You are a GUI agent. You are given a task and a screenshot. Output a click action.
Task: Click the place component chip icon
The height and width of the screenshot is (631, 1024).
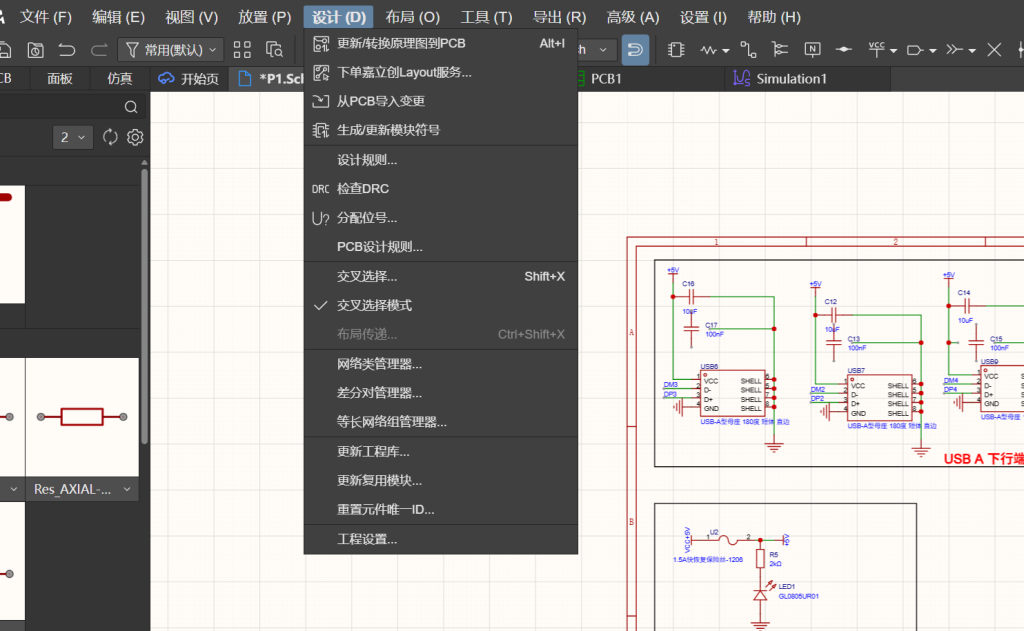[676, 50]
